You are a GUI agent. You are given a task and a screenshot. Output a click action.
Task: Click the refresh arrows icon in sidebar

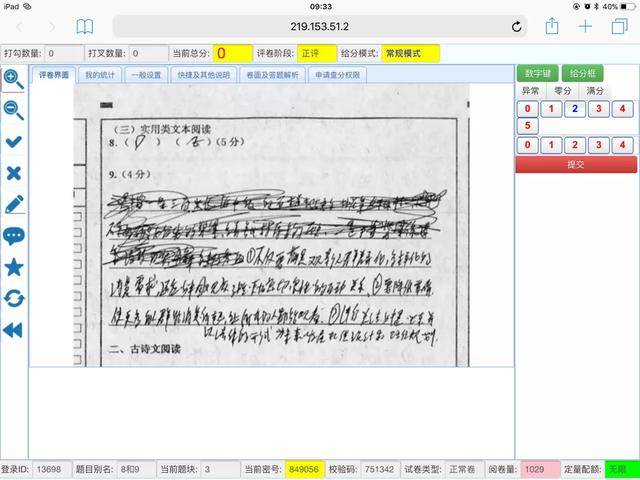pos(14,298)
